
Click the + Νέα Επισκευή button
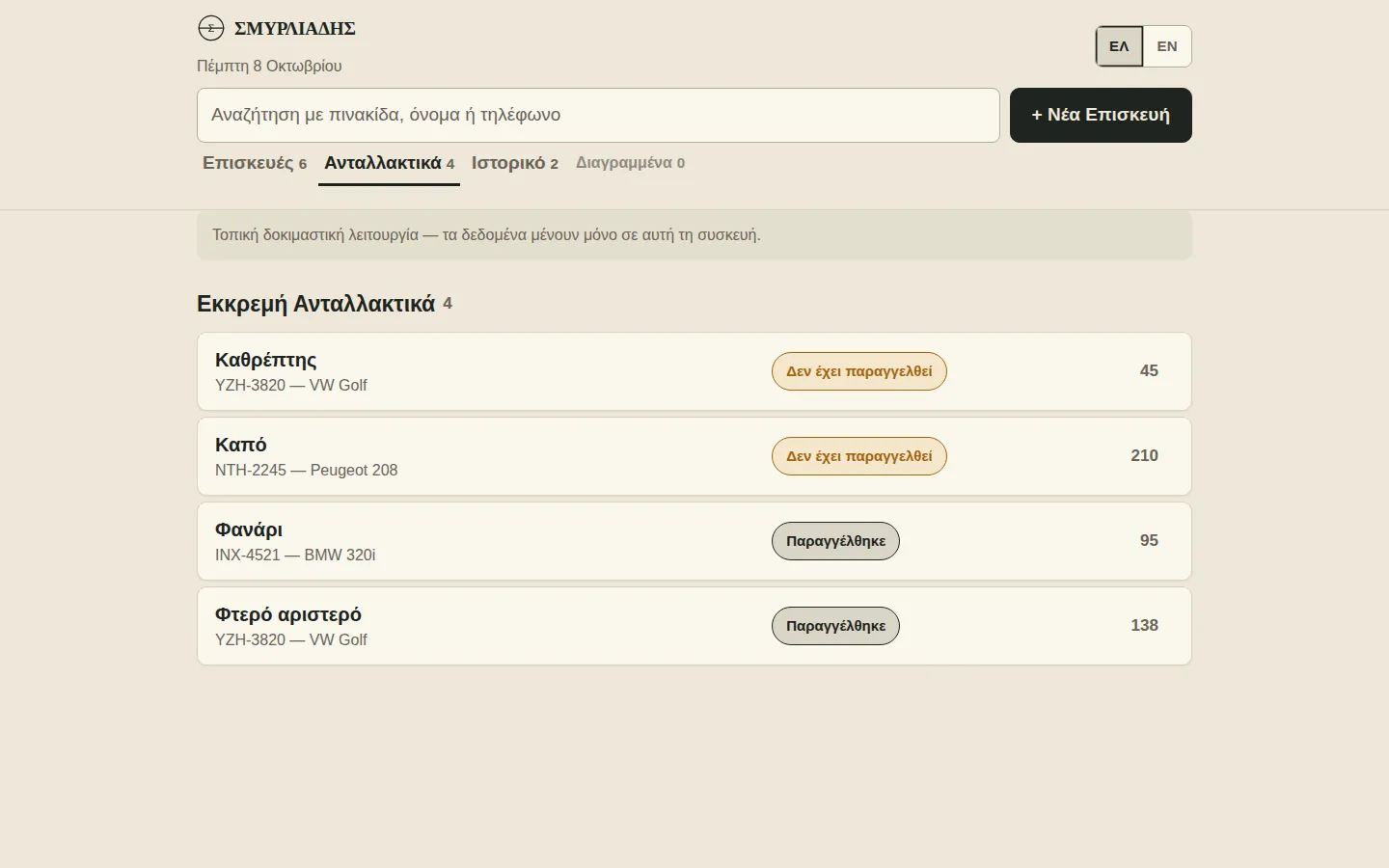point(1101,115)
